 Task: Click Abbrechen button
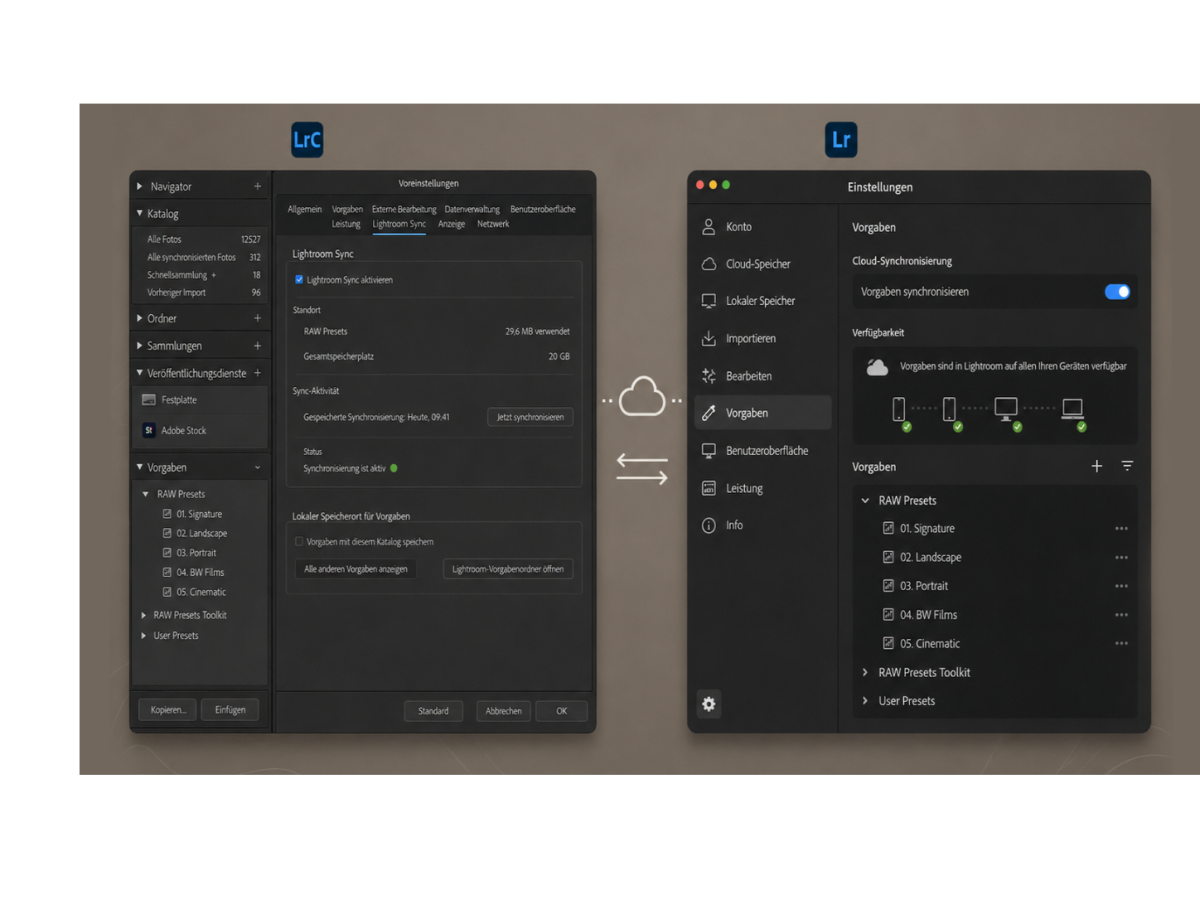[x=503, y=711]
